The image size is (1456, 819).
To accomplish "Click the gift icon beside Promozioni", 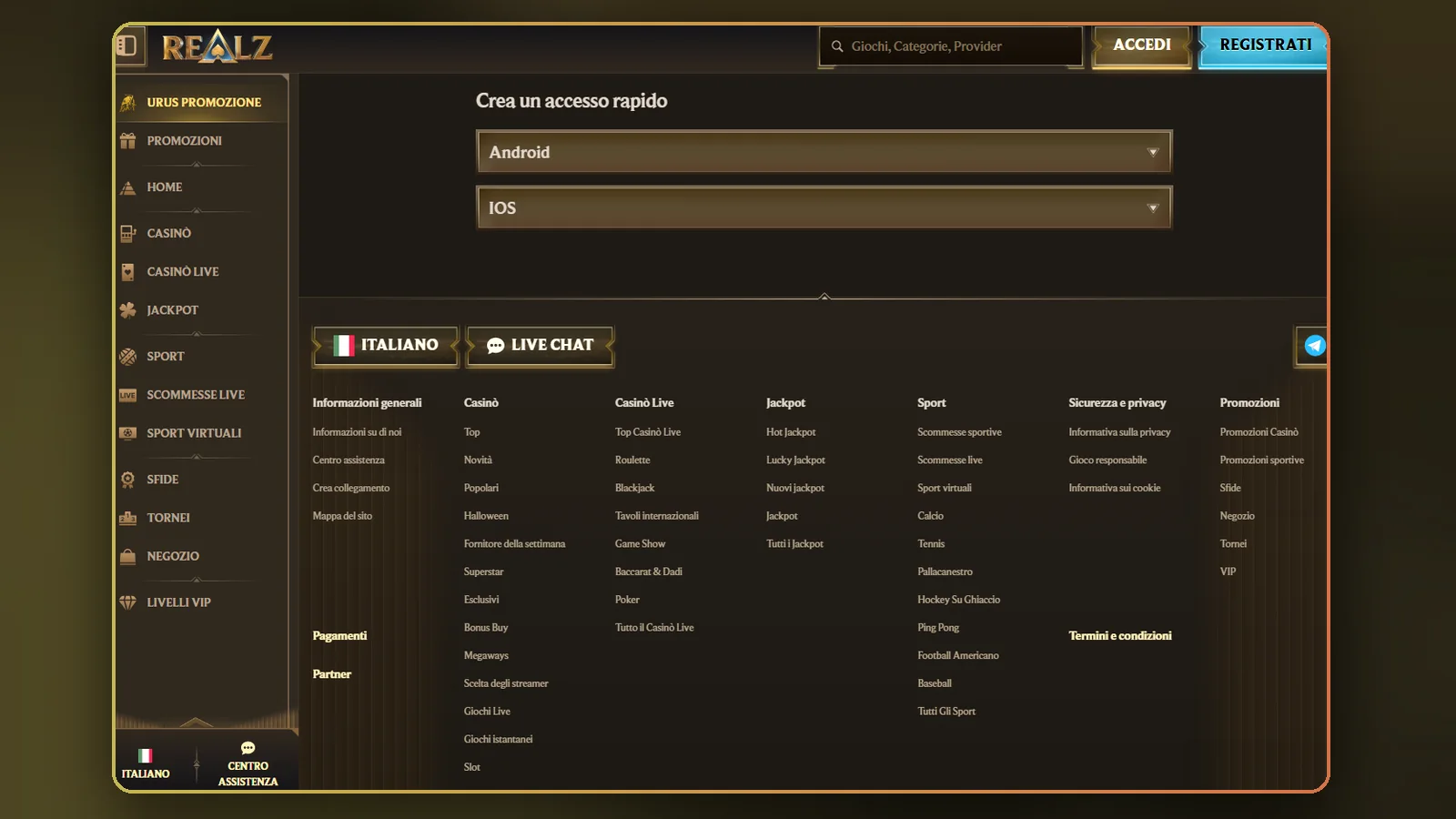I will tap(128, 141).
